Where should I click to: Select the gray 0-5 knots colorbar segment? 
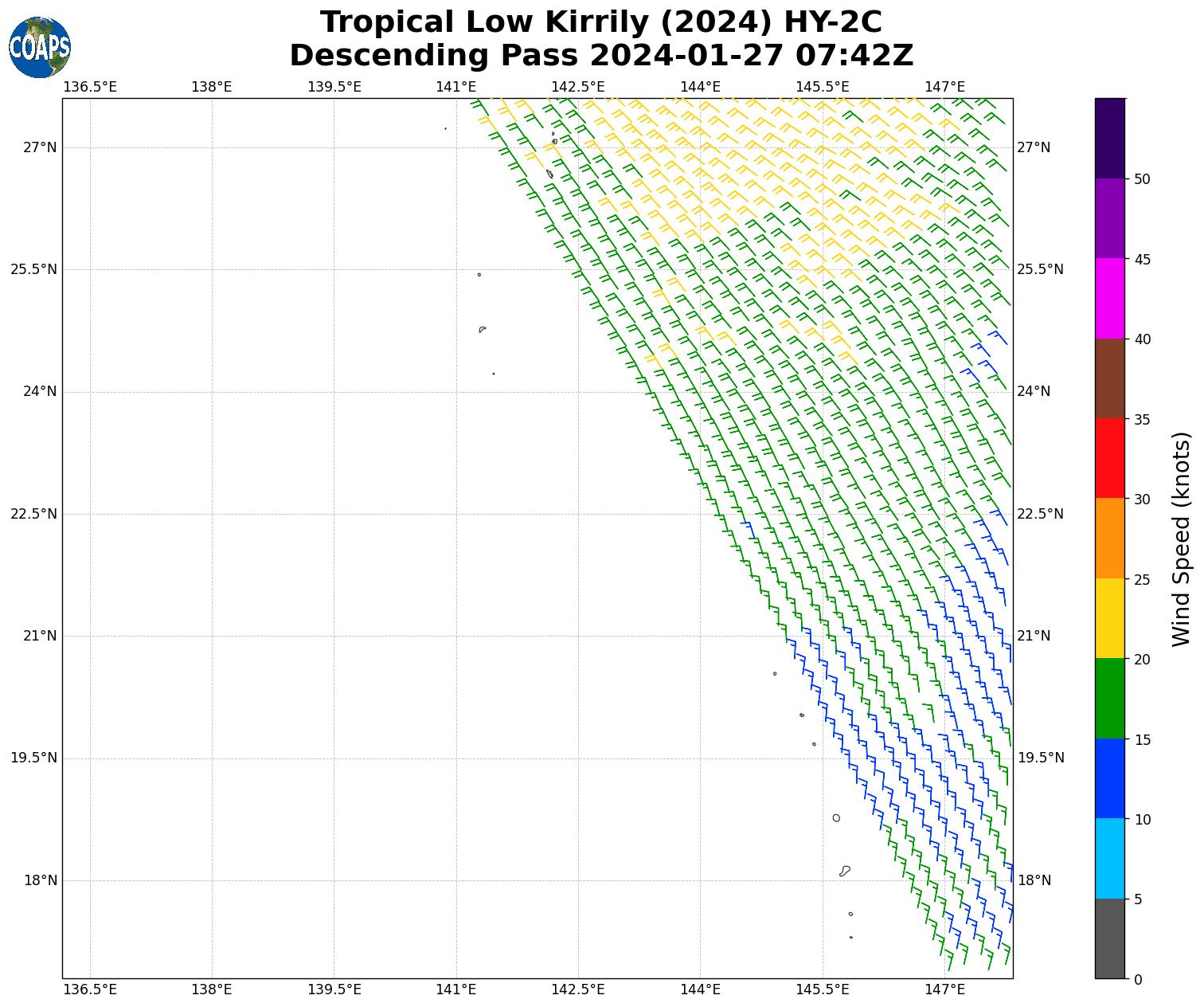point(1109,938)
